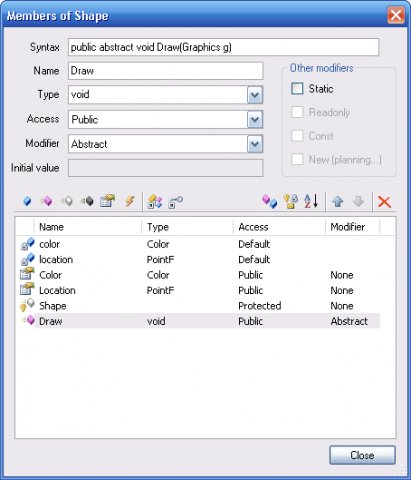
Task: Select the Location property row
Action: click(x=199, y=290)
